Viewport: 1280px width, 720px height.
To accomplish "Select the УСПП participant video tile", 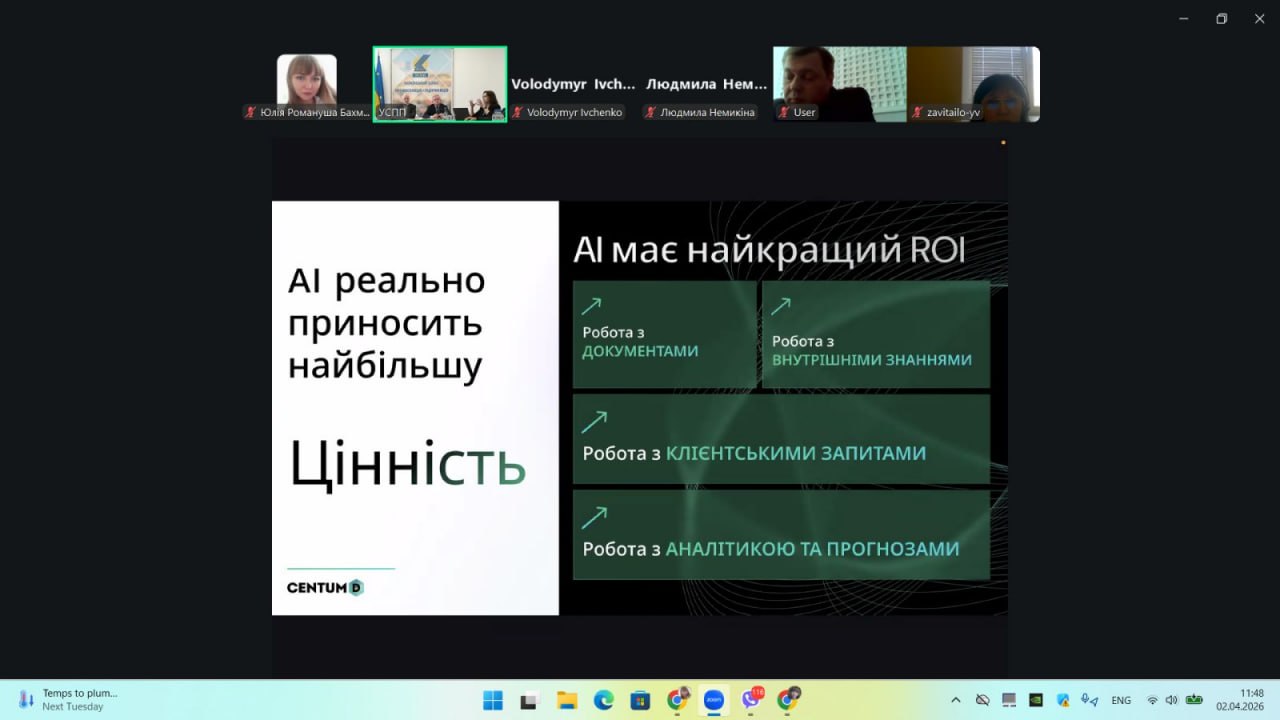I will point(440,84).
